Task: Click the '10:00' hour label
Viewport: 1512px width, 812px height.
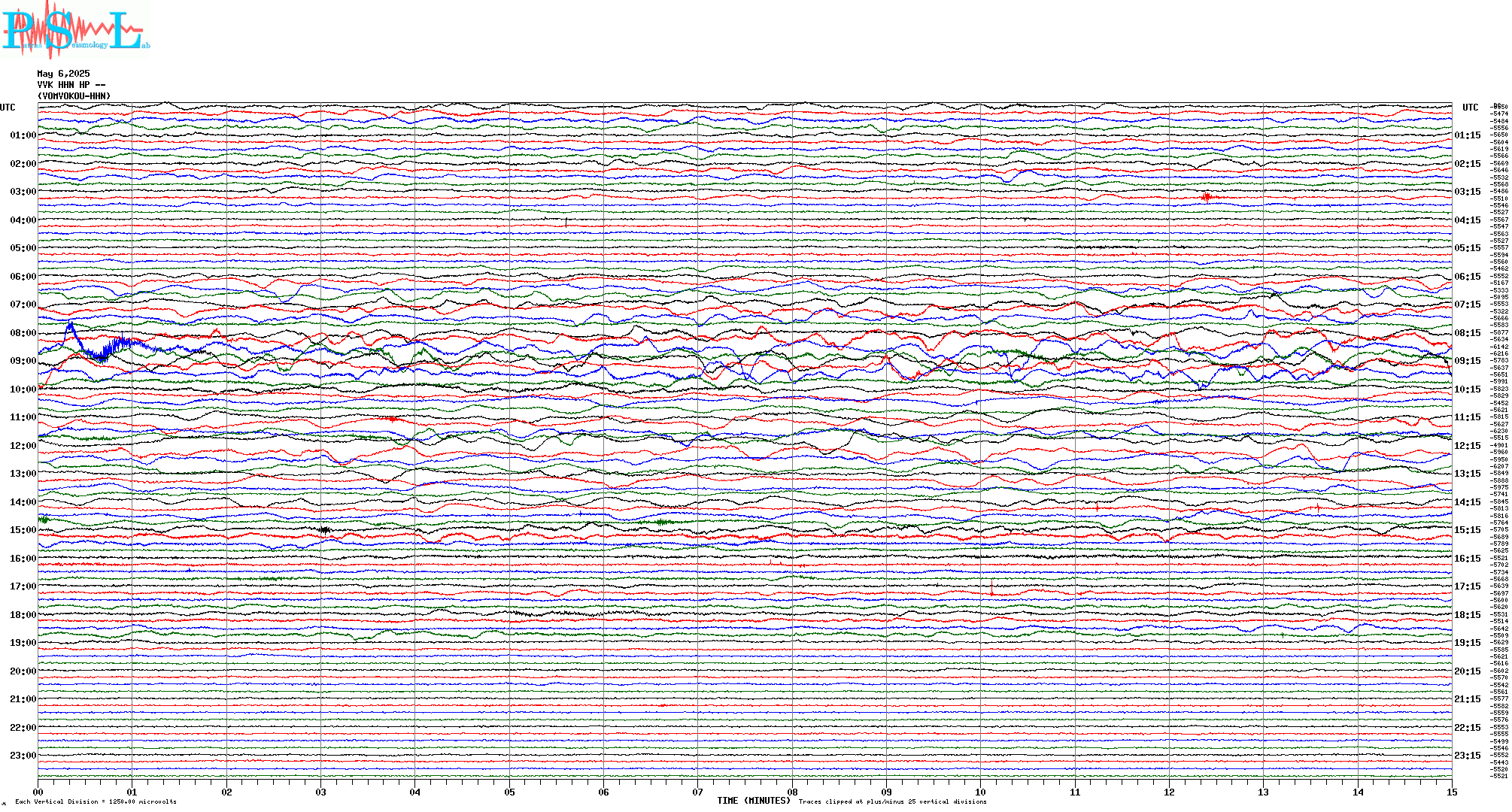Action: [x=23, y=389]
